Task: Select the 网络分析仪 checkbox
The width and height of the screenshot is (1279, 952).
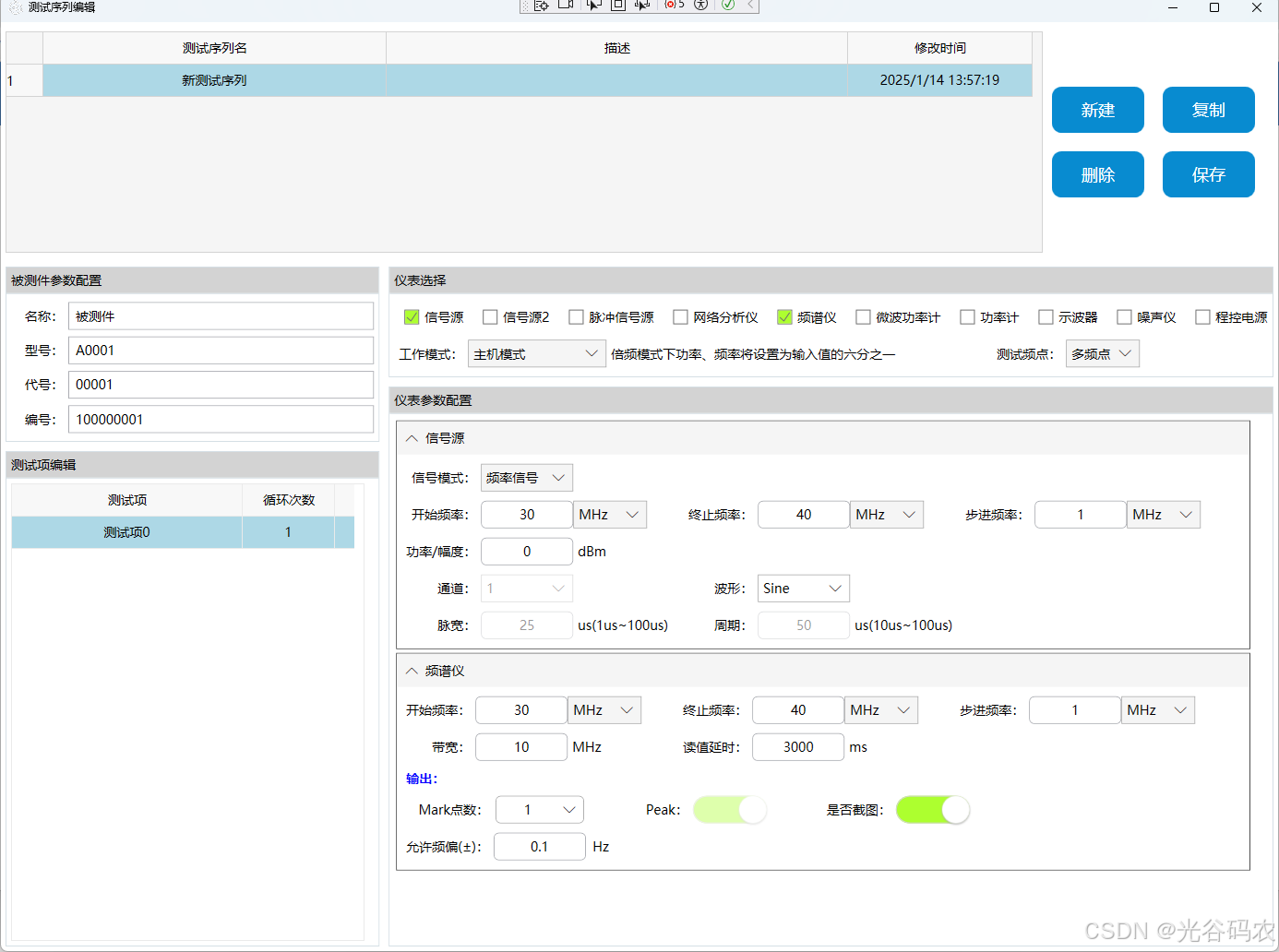Action: click(680, 317)
